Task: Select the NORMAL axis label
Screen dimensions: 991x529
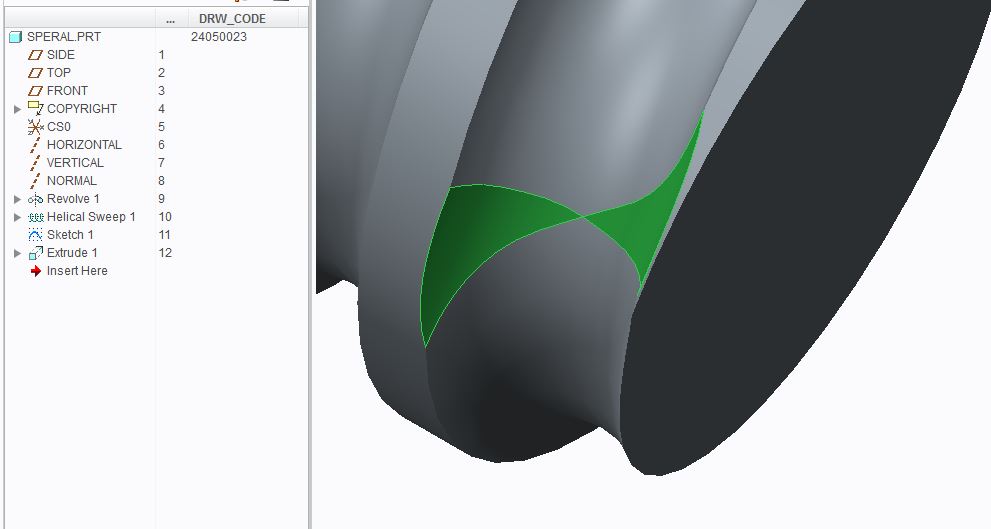Action: pyautogui.click(x=71, y=181)
